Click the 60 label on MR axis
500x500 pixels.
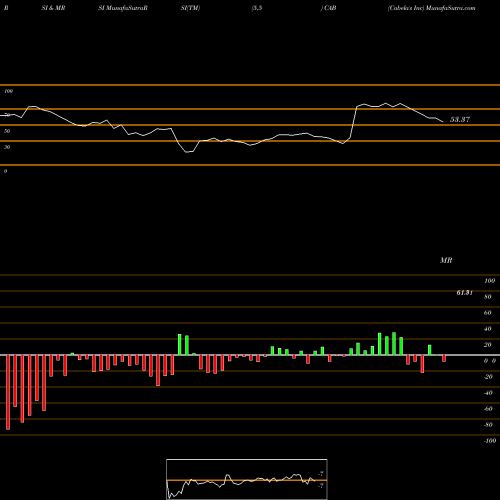pyautogui.click(x=488, y=313)
